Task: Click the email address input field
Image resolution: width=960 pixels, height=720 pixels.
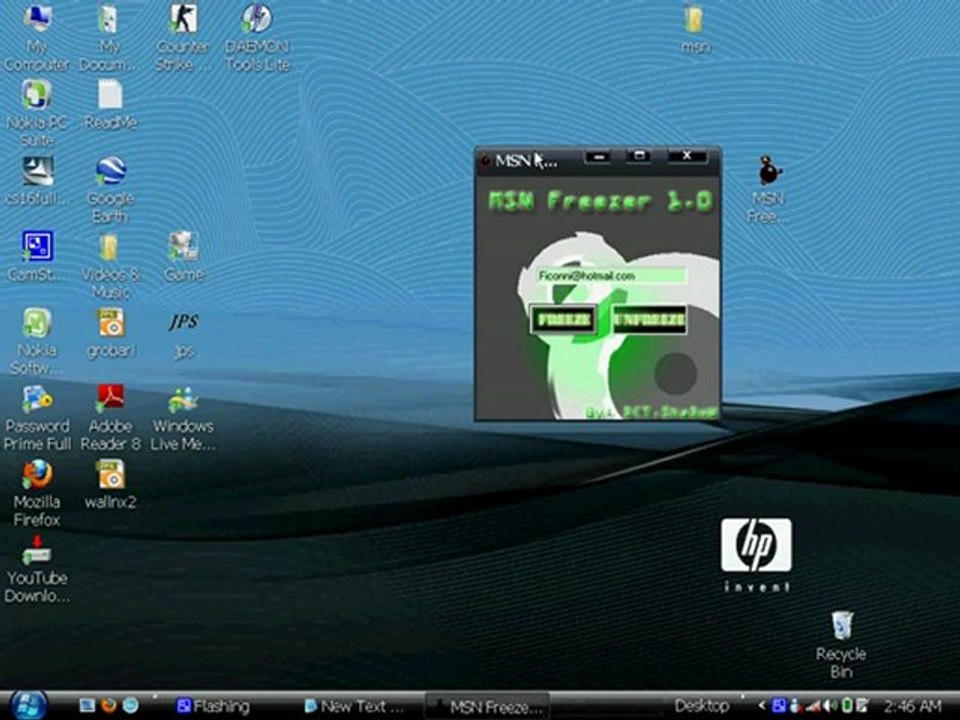Action: coord(610,276)
